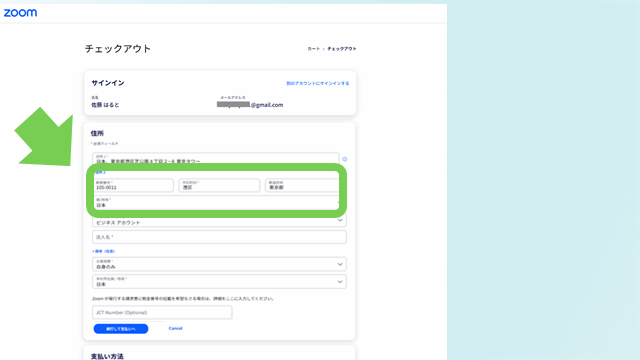The height and width of the screenshot is (360, 640).
Task: Open the highlighted 国/地域 日本 dropdown
Action: [217, 203]
